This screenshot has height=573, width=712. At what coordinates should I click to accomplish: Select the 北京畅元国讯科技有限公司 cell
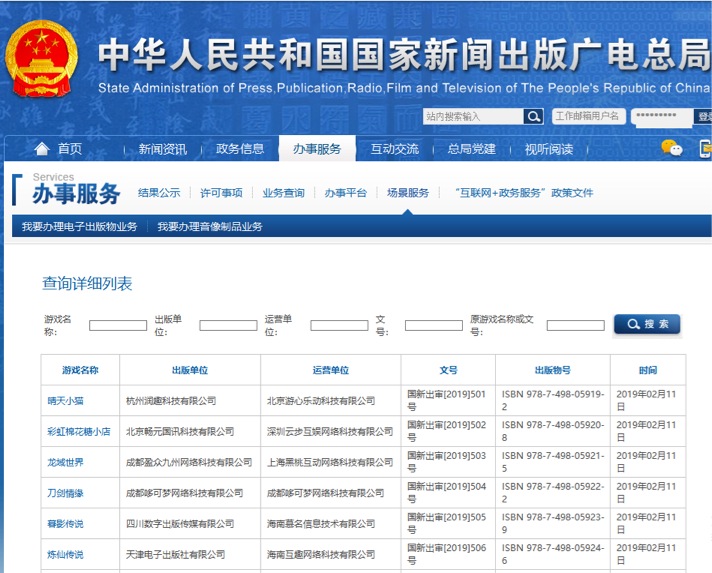point(190,432)
